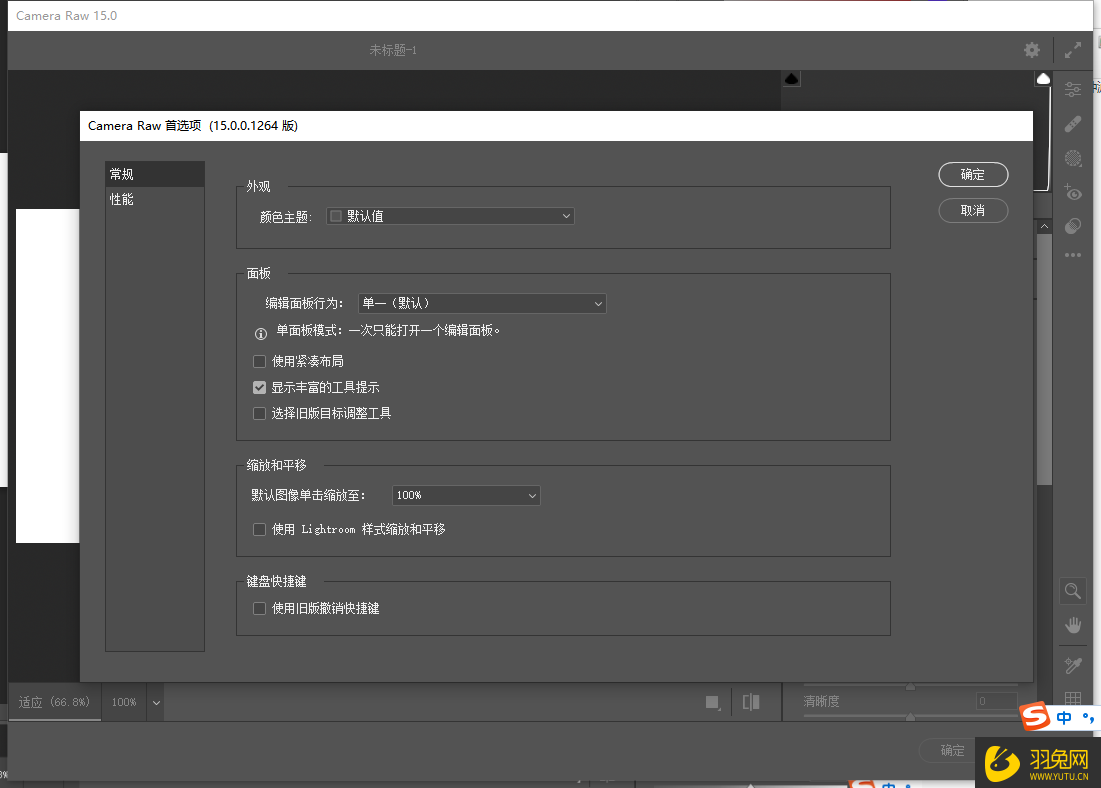This screenshot has width=1101, height=788.
Task: Select the Edit sliders panel icon
Action: pos(1072,89)
